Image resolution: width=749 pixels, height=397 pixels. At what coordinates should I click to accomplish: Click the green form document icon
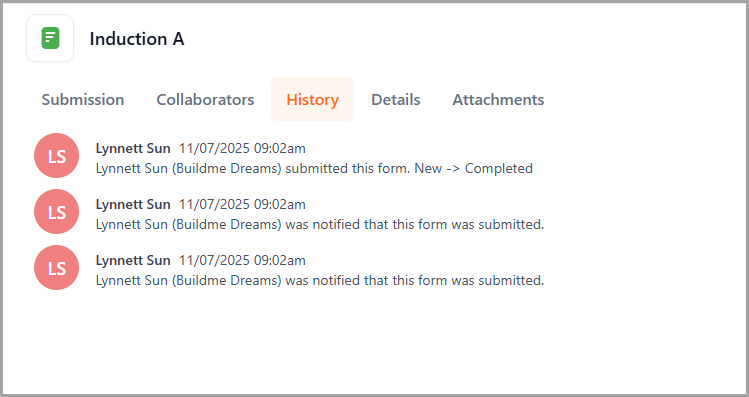click(x=50, y=38)
